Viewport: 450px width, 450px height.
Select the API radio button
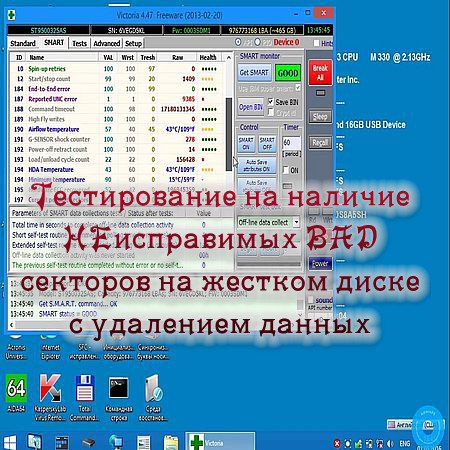coord(238,42)
